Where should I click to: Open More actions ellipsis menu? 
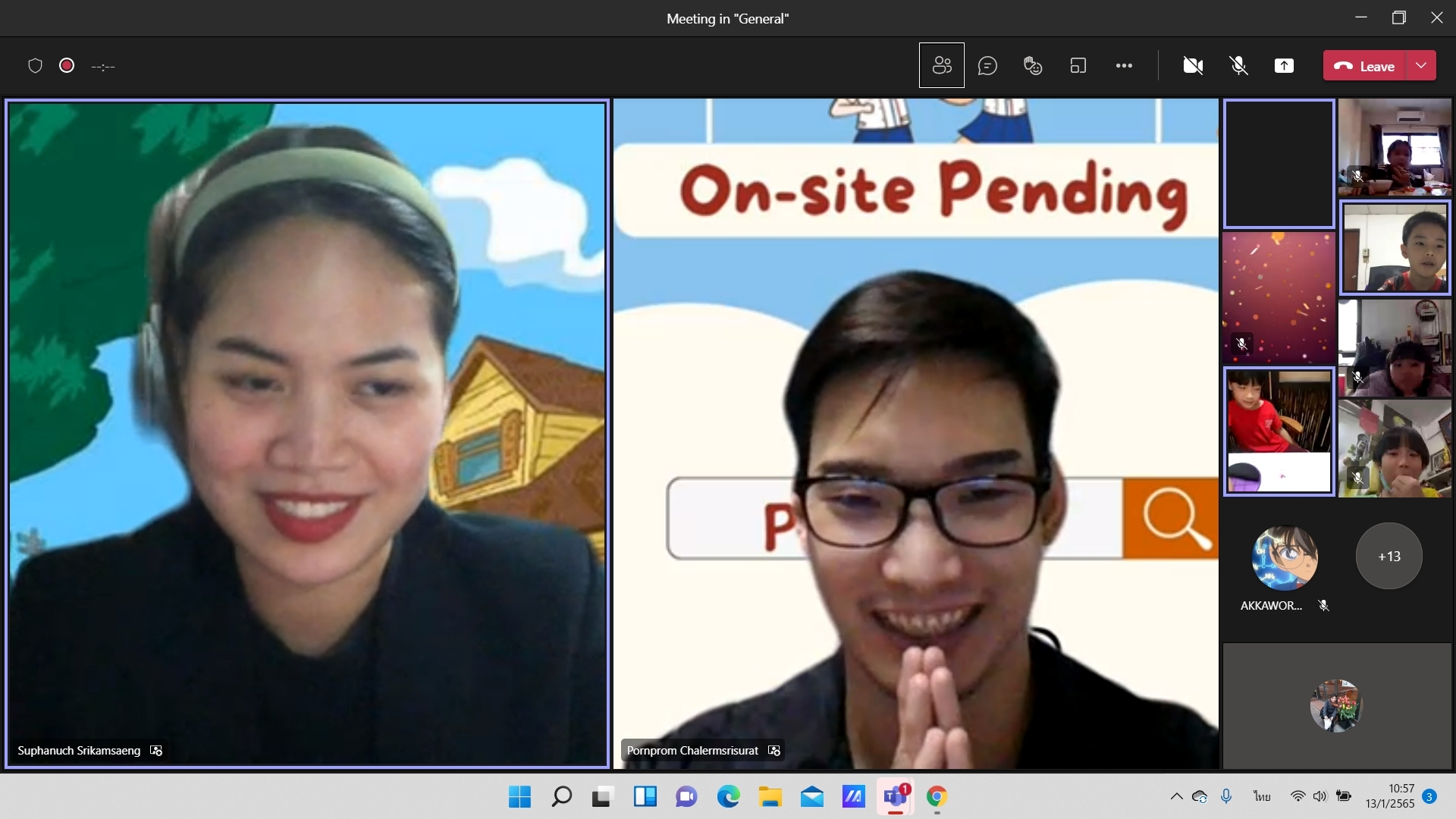tap(1124, 66)
